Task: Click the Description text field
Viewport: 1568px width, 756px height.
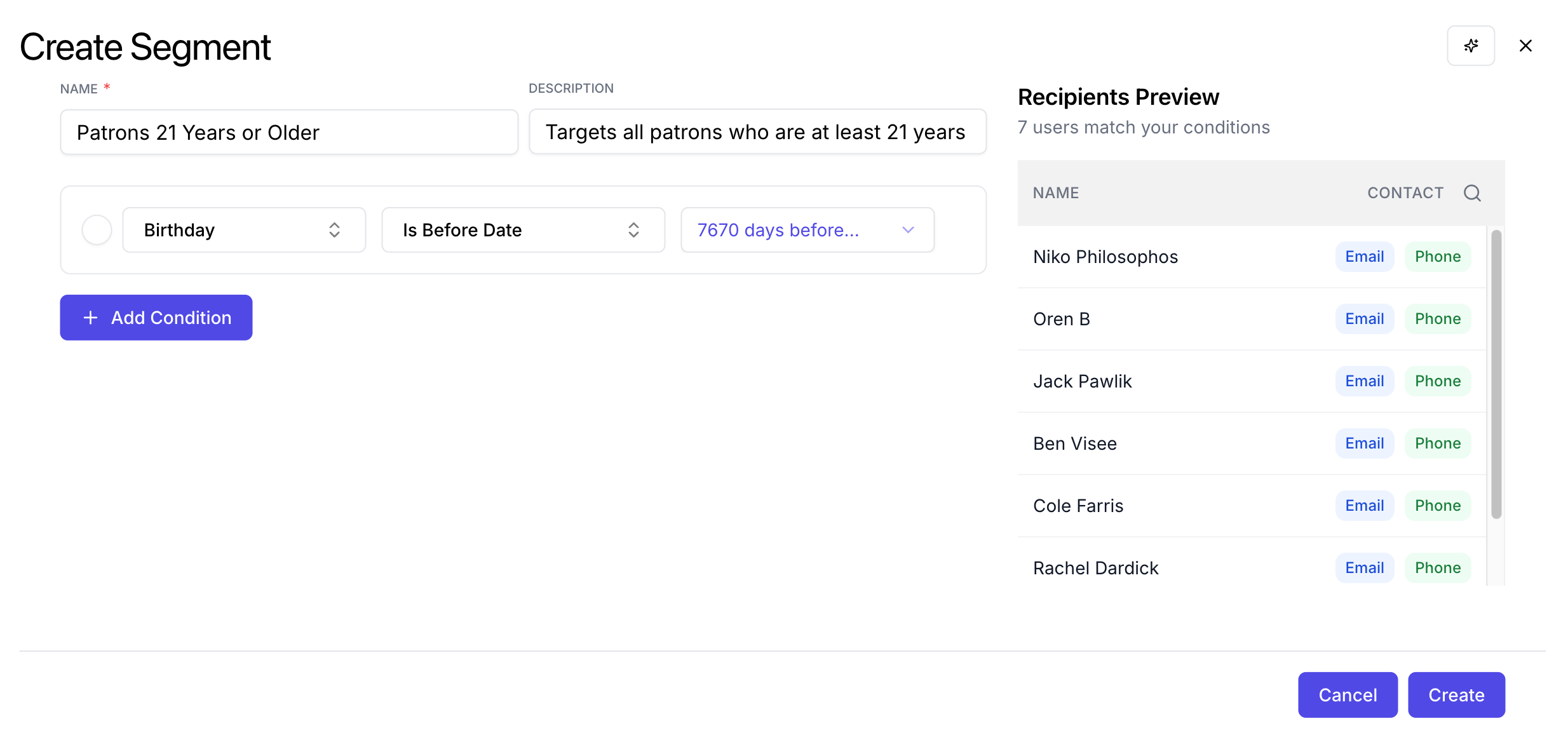Action: tap(757, 132)
